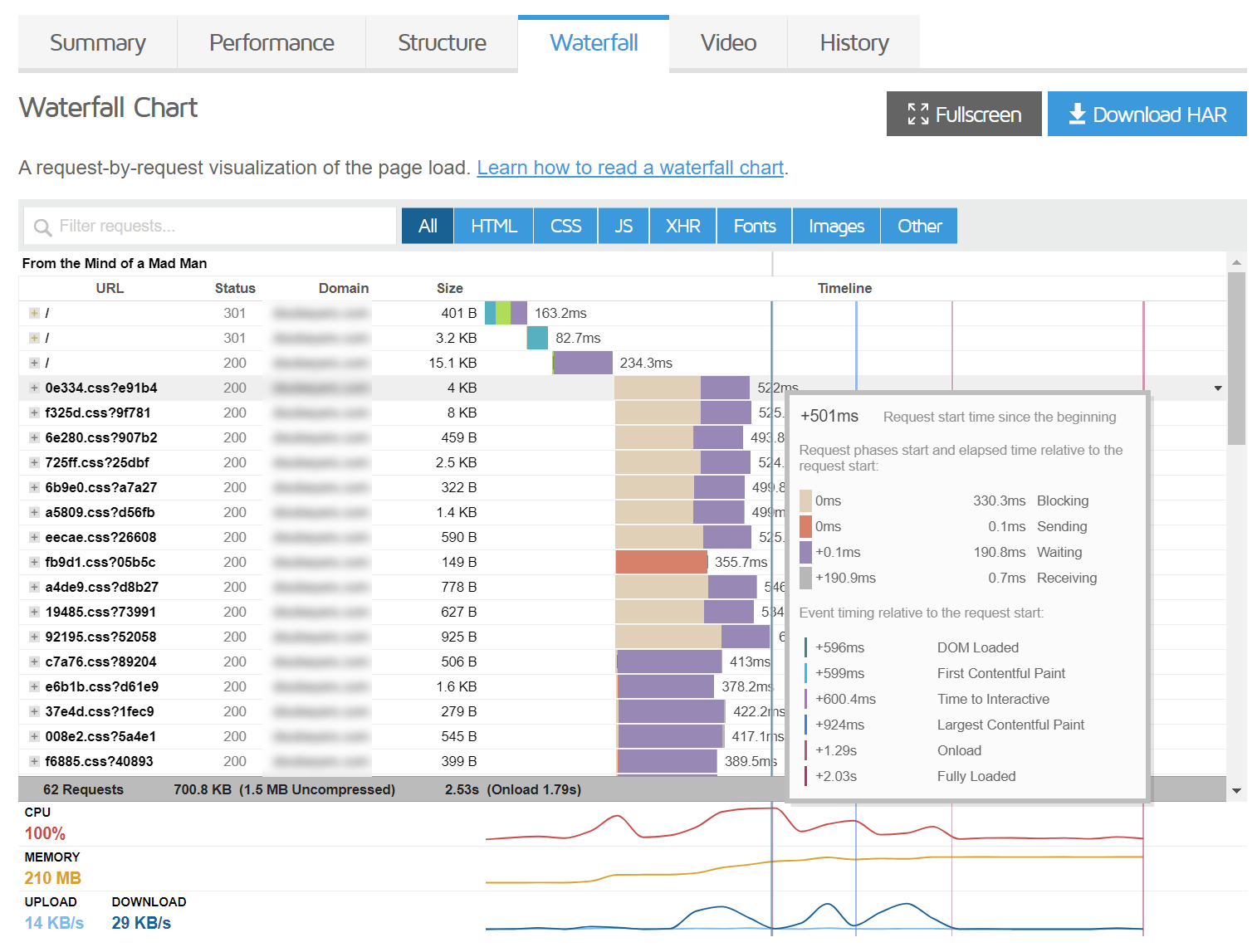This screenshot has height=952, width=1257.
Task: Click the scroll up arrow of waterfall
Action: (1236, 262)
